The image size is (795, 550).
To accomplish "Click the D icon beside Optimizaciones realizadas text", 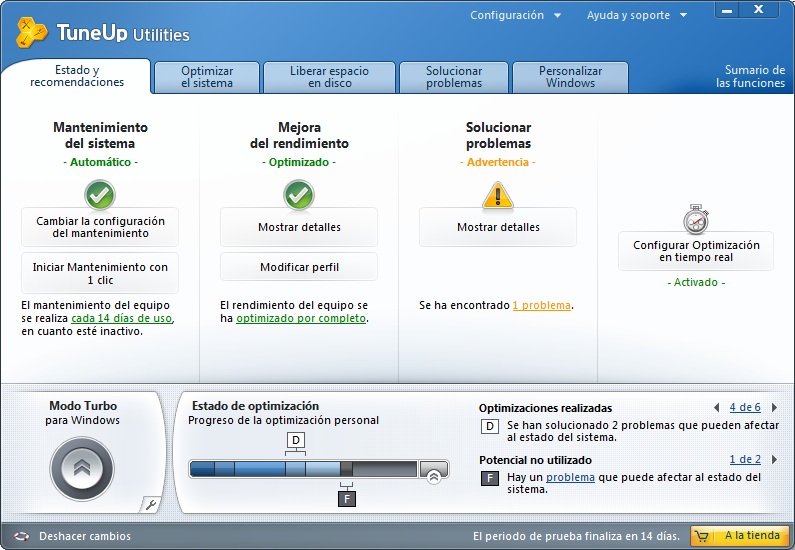I will pyautogui.click(x=490, y=426).
